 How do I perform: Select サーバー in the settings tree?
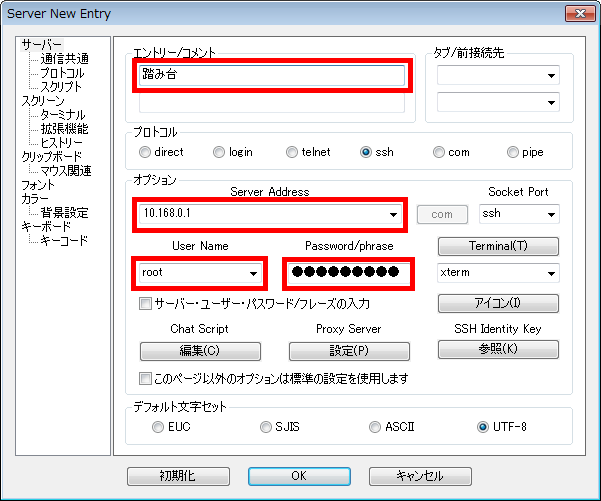41,45
